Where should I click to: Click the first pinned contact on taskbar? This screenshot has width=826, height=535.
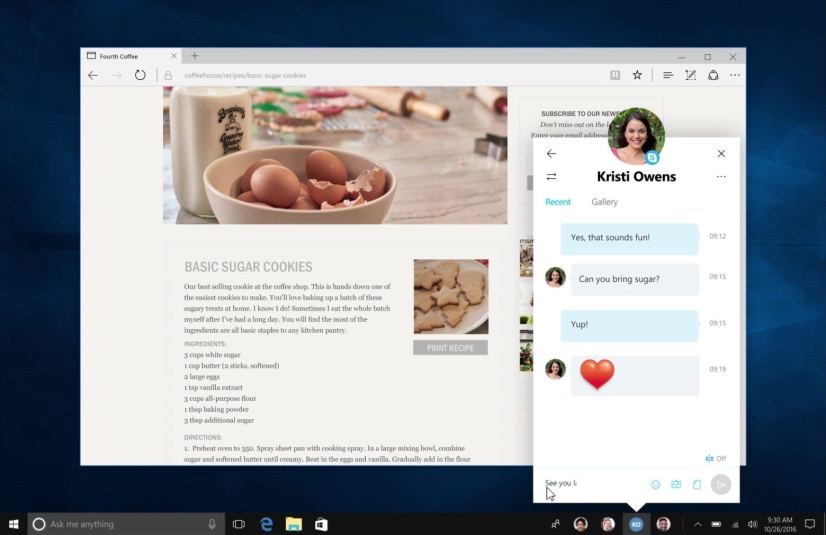pyautogui.click(x=581, y=524)
